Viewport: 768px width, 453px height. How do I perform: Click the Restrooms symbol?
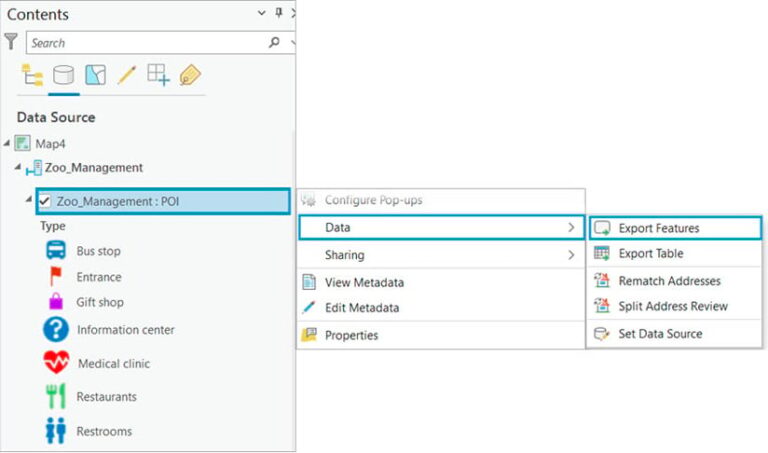56,430
